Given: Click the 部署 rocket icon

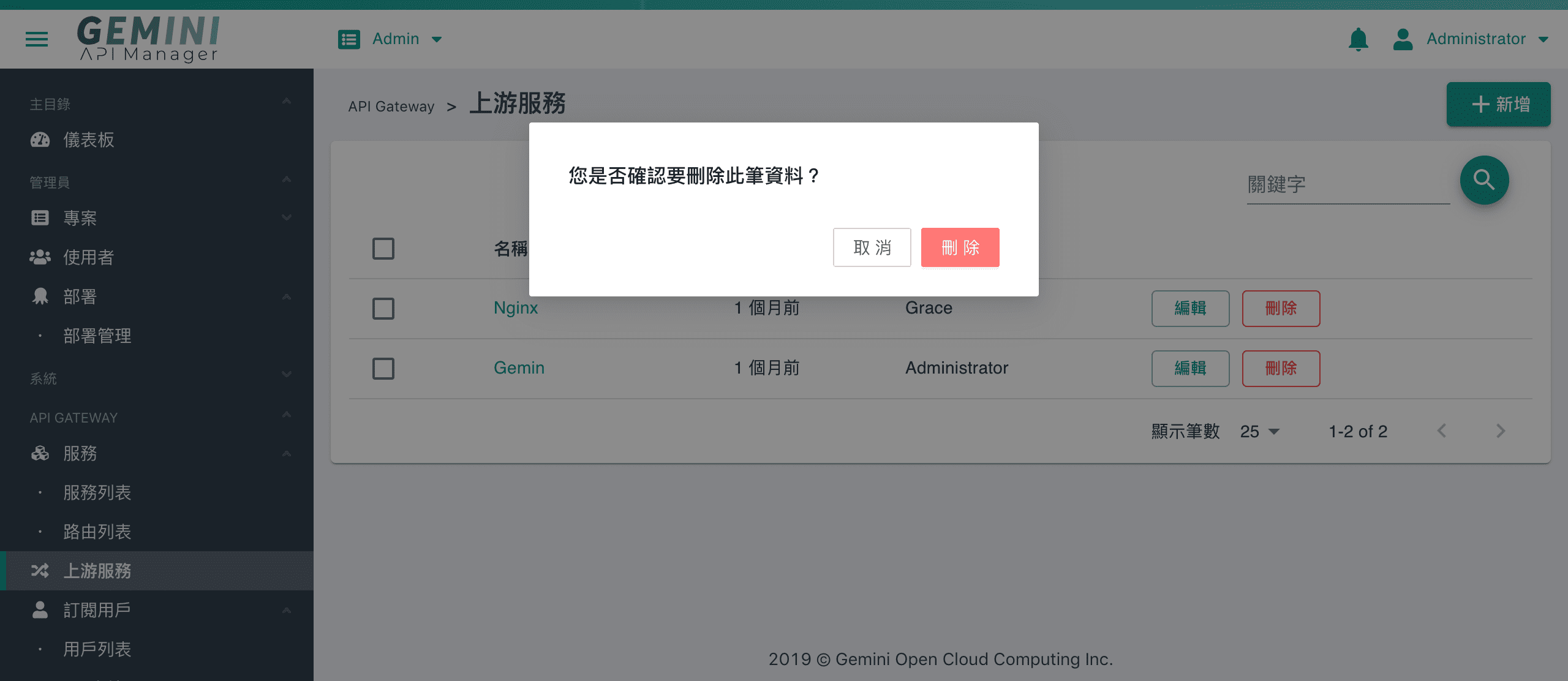Looking at the screenshot, I should pos(40,296).
